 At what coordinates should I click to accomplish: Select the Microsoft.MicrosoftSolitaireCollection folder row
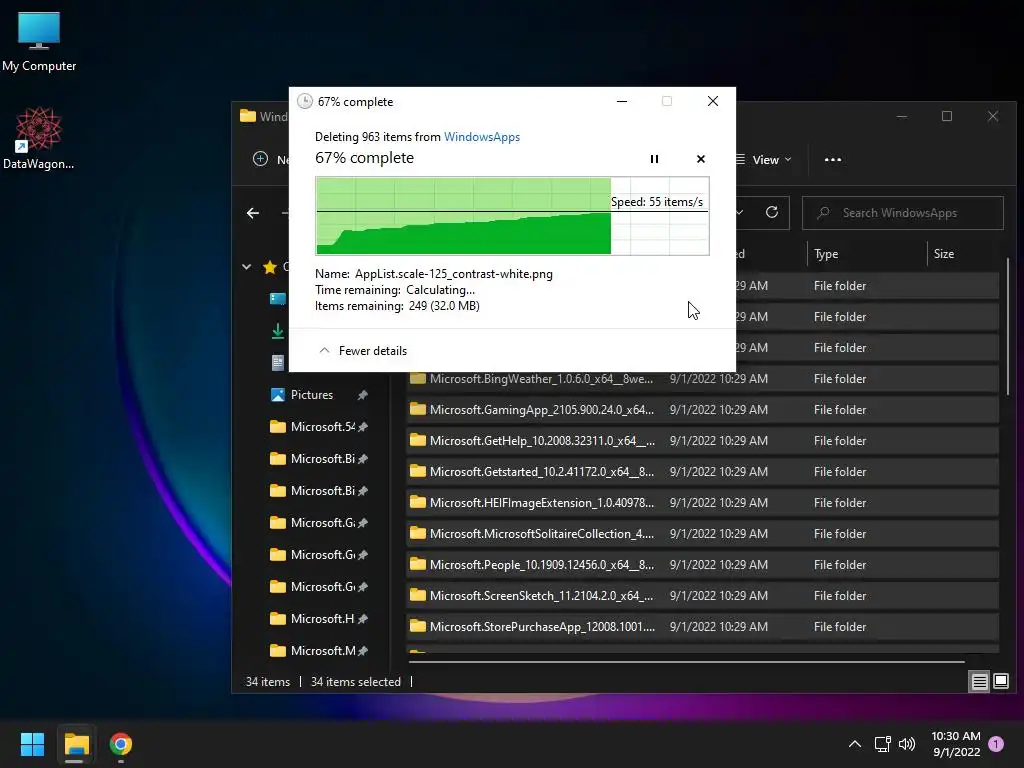702,534
